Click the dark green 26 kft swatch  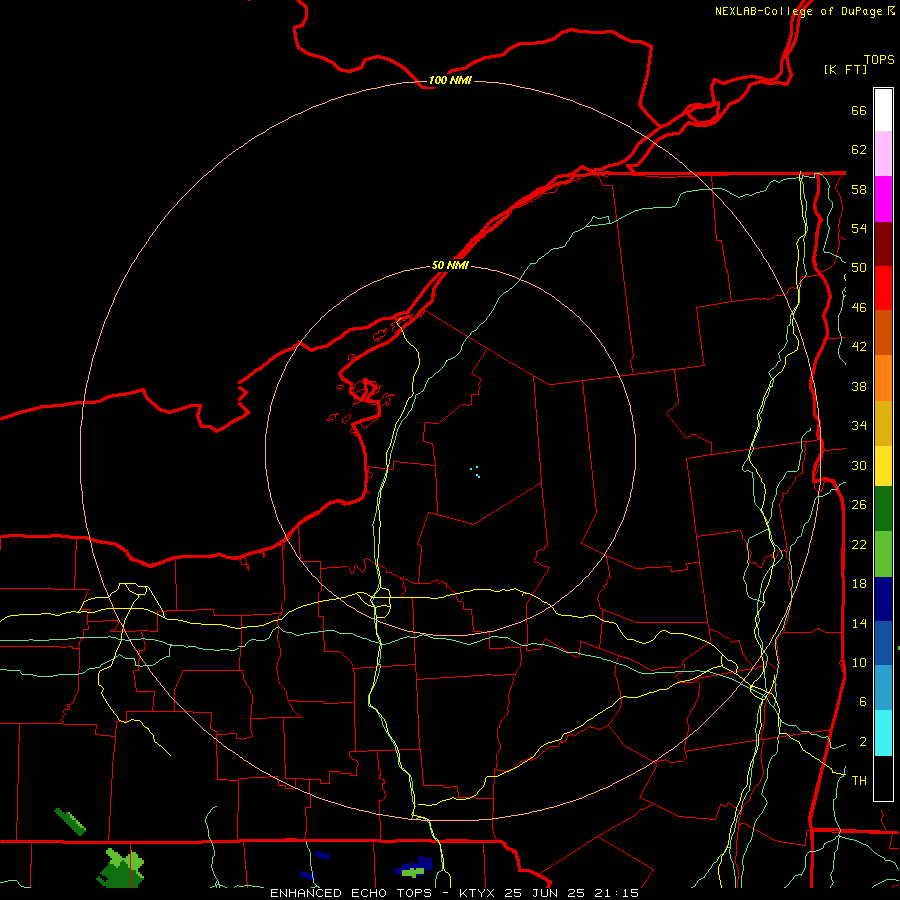tap(883, 509)
